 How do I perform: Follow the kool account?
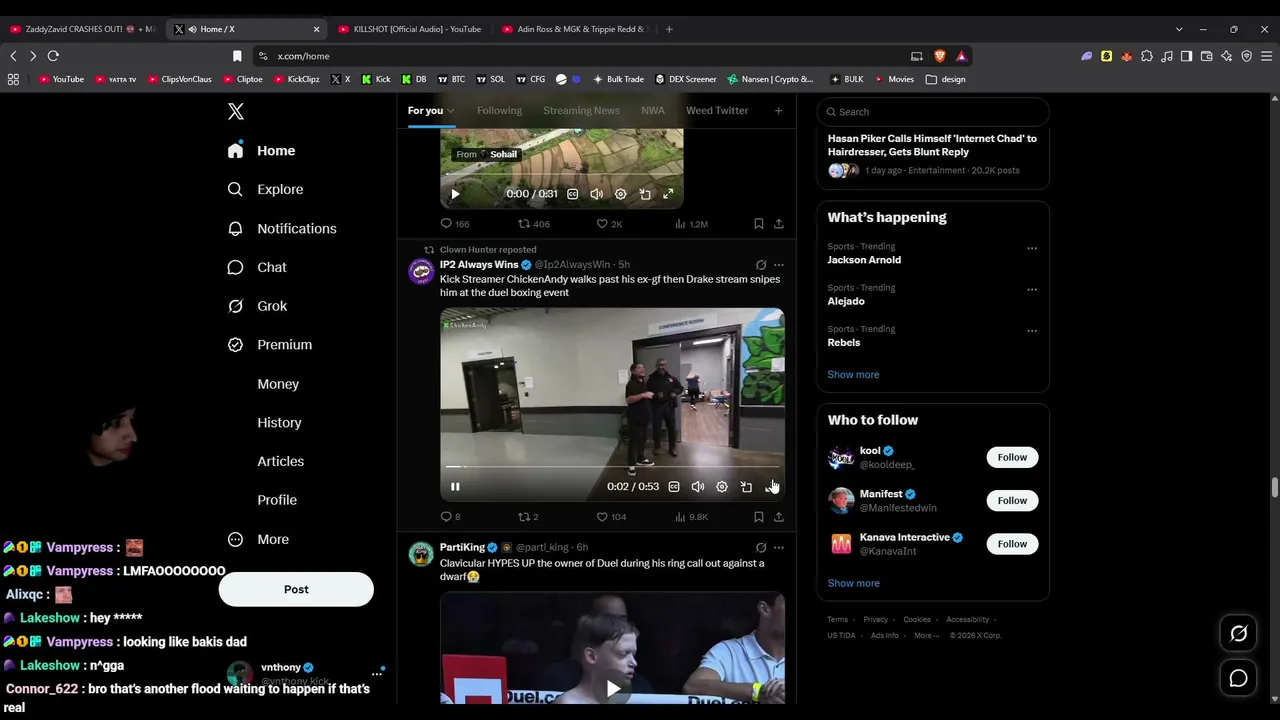pyautogui.click(x=1012, y=458)
